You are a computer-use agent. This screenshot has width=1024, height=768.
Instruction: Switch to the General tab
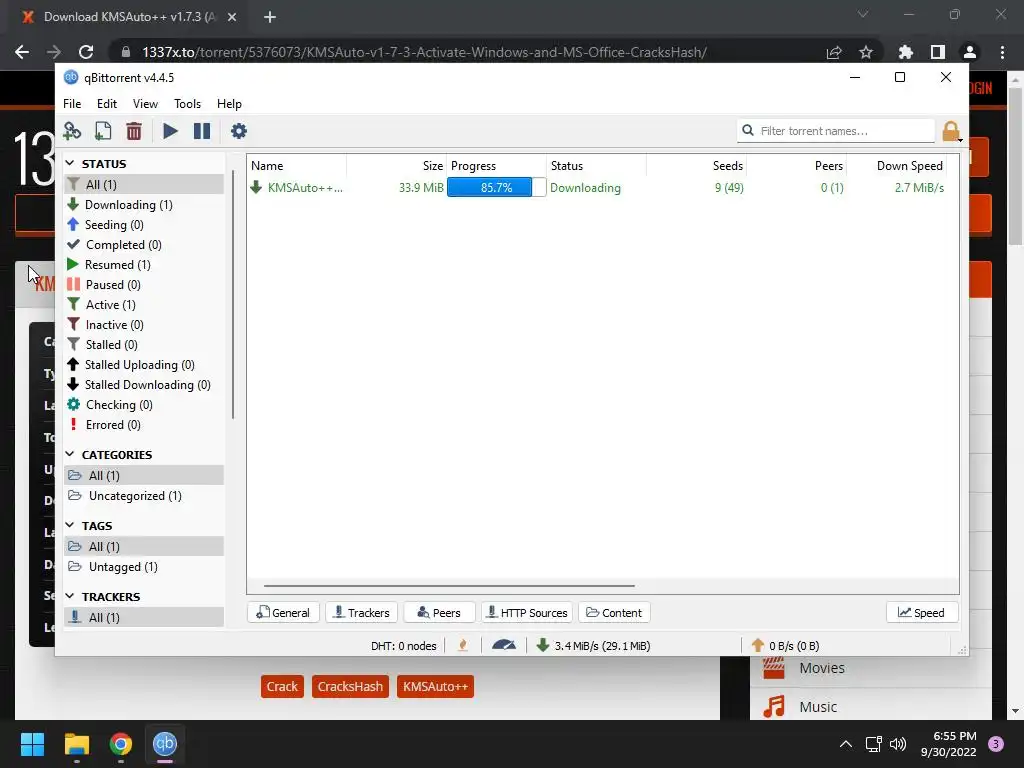pyautogui.click(x=283, y=613)
